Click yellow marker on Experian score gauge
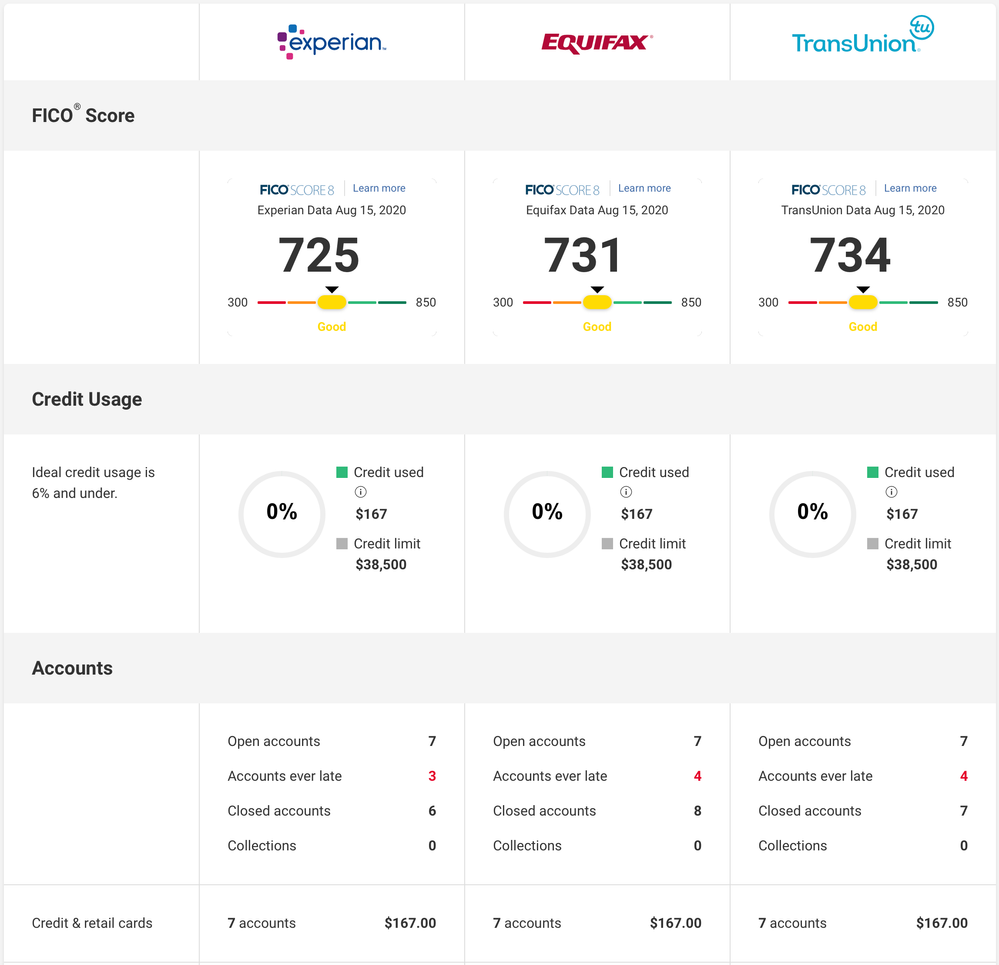This screenshot has height=965, width=999. (x=332, y=303)
